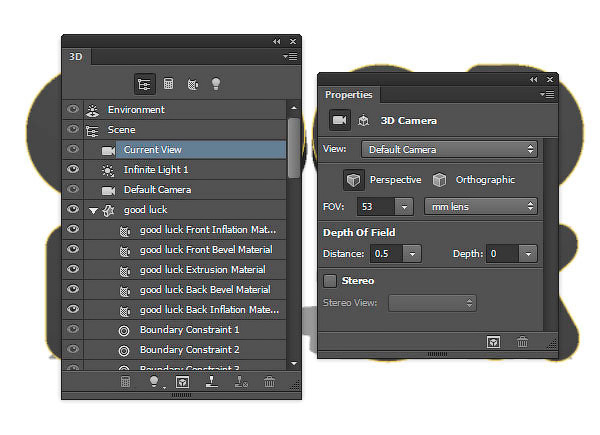Image resolution: width=600 pixels, height=435 pixels.
Task: Click Render icon at bottom of Properties panel
Action: point(493,342)
